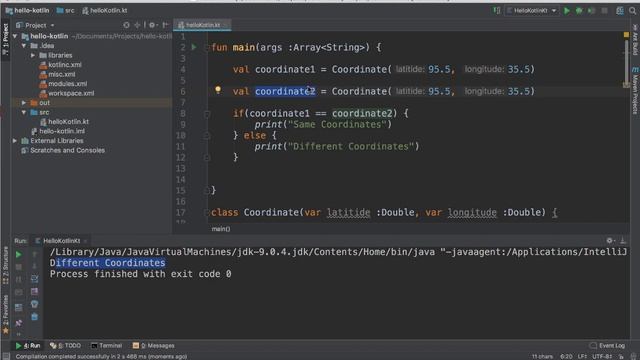The height and width of the screenshot is (360, 640).
Task: Open the Terminal tool window tab
Action: (107, 345)
